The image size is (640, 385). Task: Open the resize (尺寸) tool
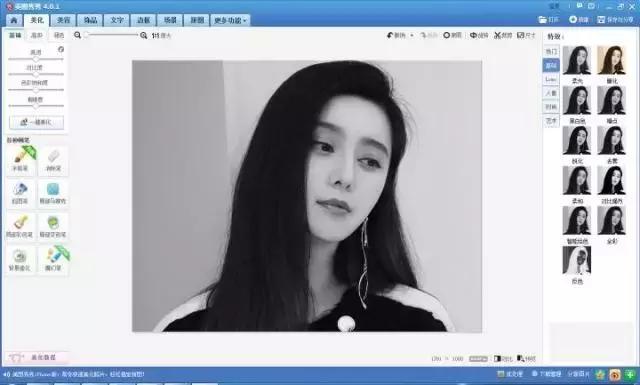[x=526, y=36]
